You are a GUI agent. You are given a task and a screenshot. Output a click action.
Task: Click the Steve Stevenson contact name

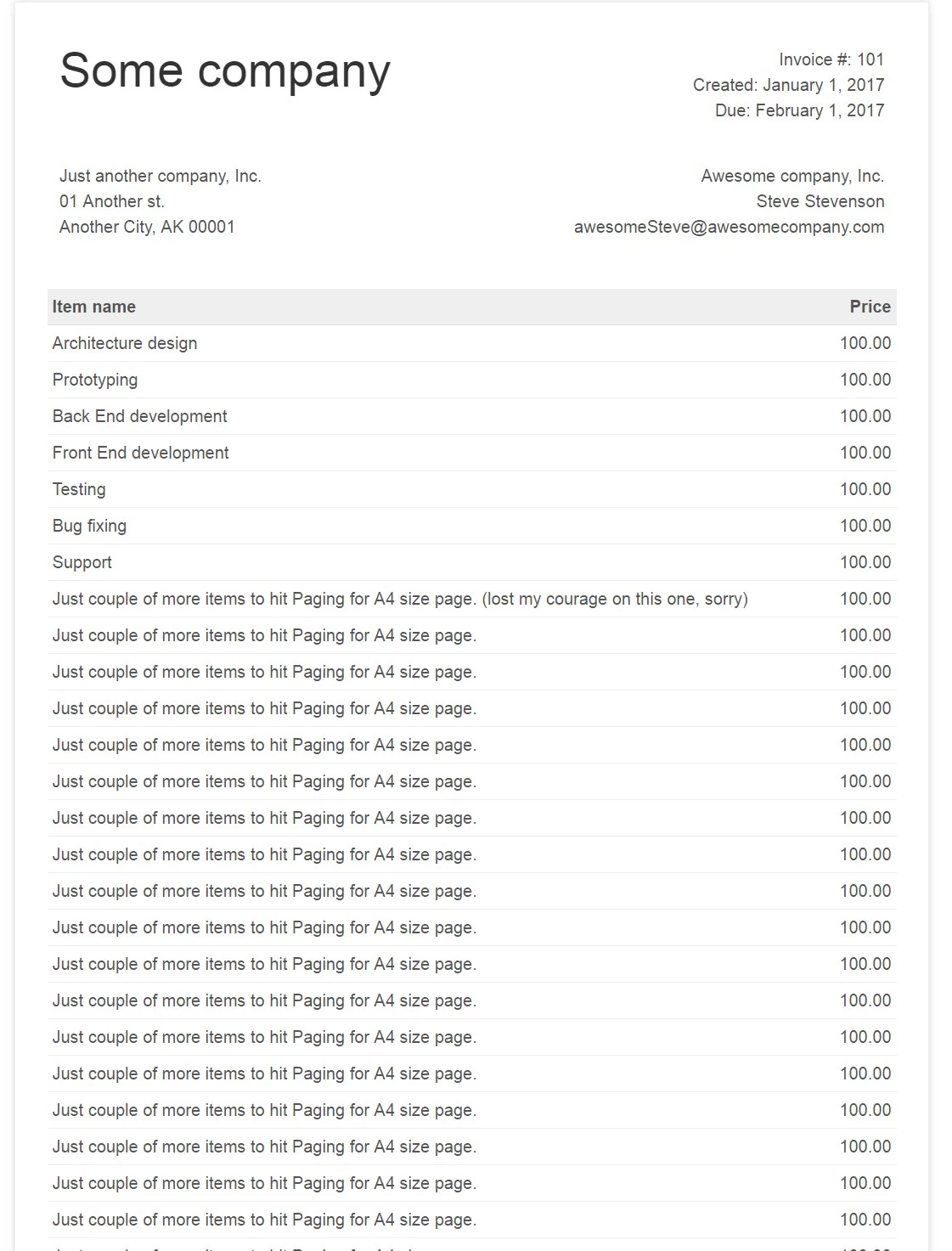[x=820, y=201]
